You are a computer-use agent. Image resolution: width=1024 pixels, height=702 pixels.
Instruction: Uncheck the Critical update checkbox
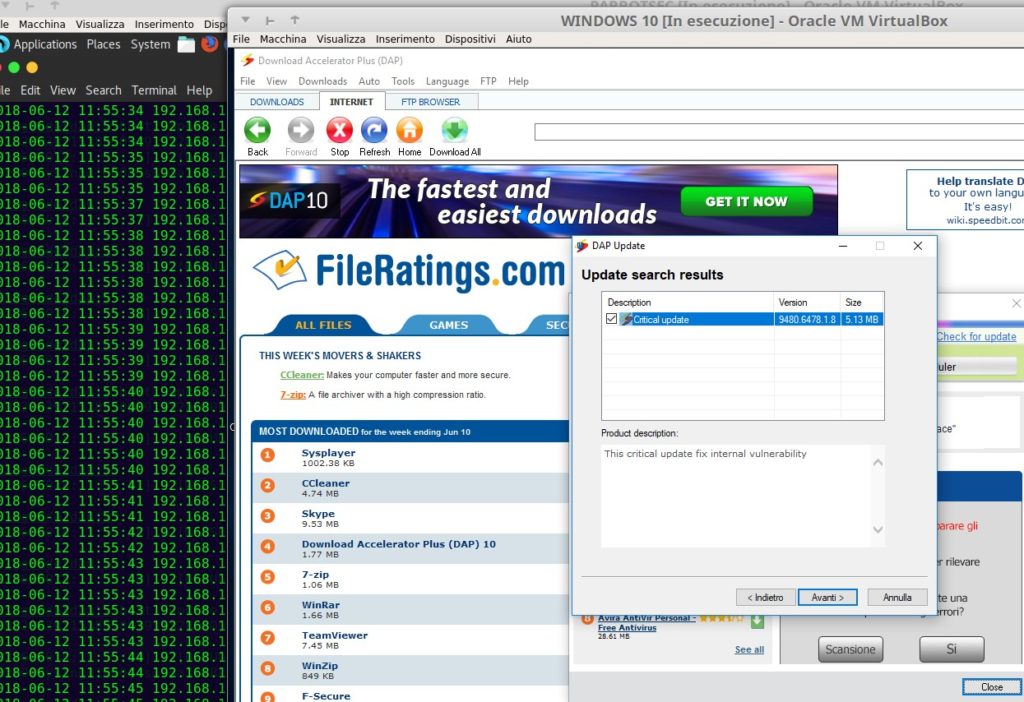(x=611, y=319)
